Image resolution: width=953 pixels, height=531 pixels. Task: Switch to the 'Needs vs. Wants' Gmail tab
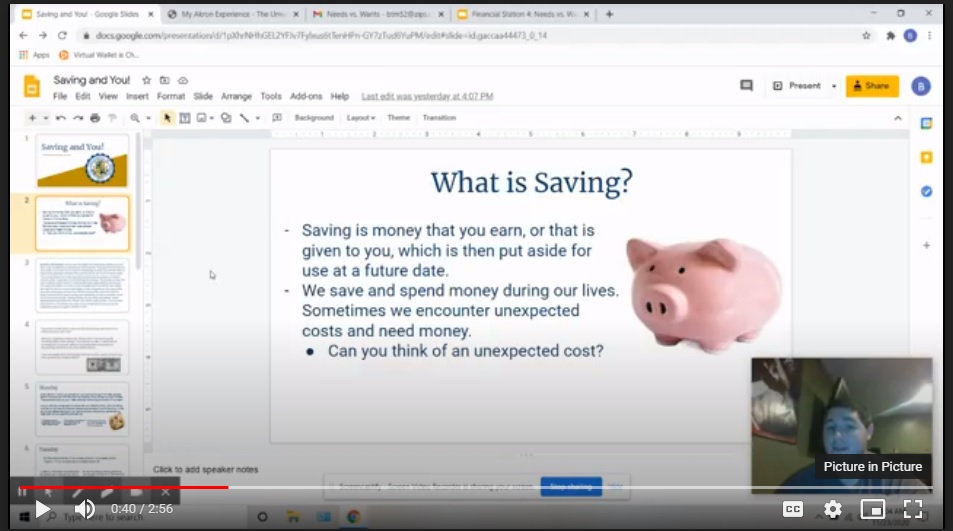(378, 14)
